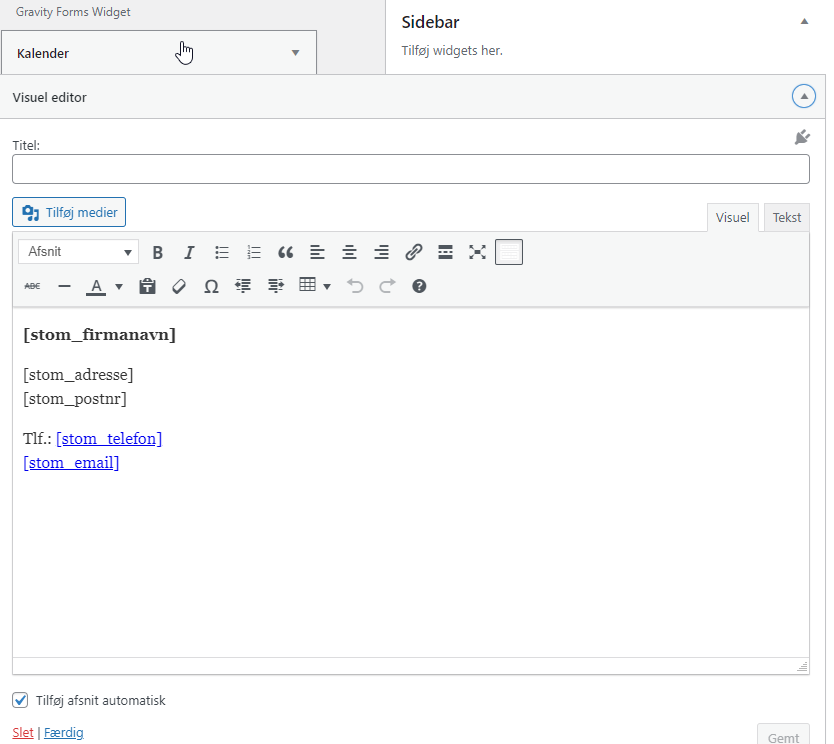Click the insert link icon

(413, 252)
